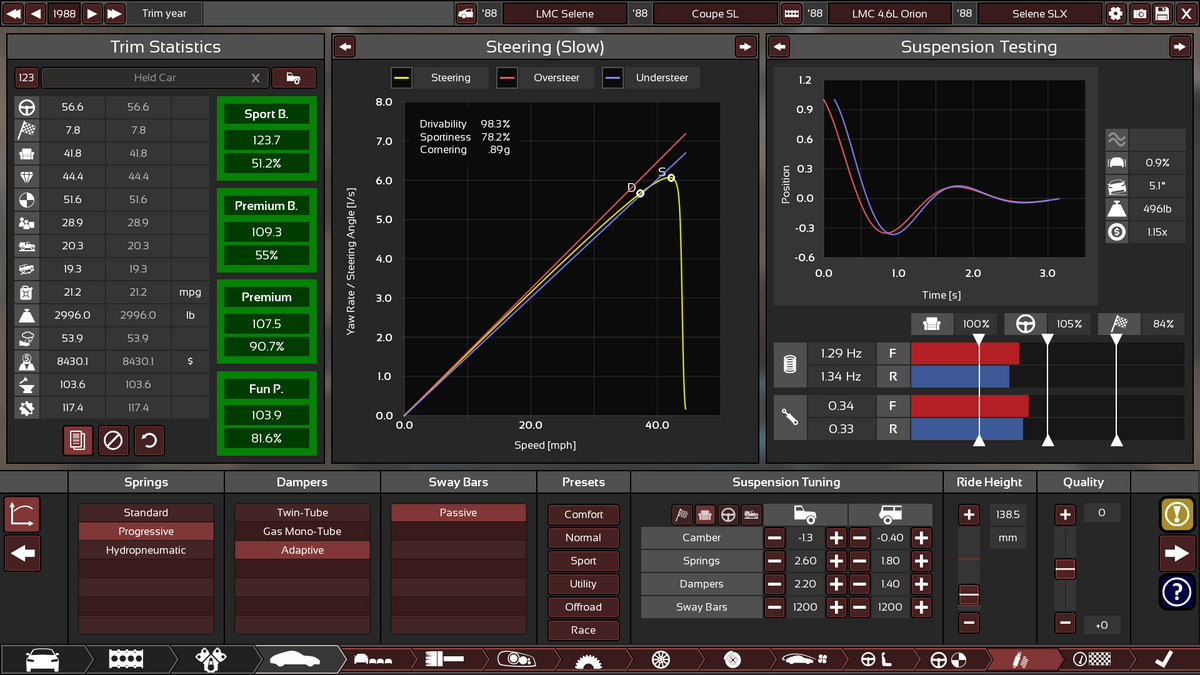The image size is (1200, 675).
Task: Open the wheels tab in bottom bar
Action: (660, 660)
